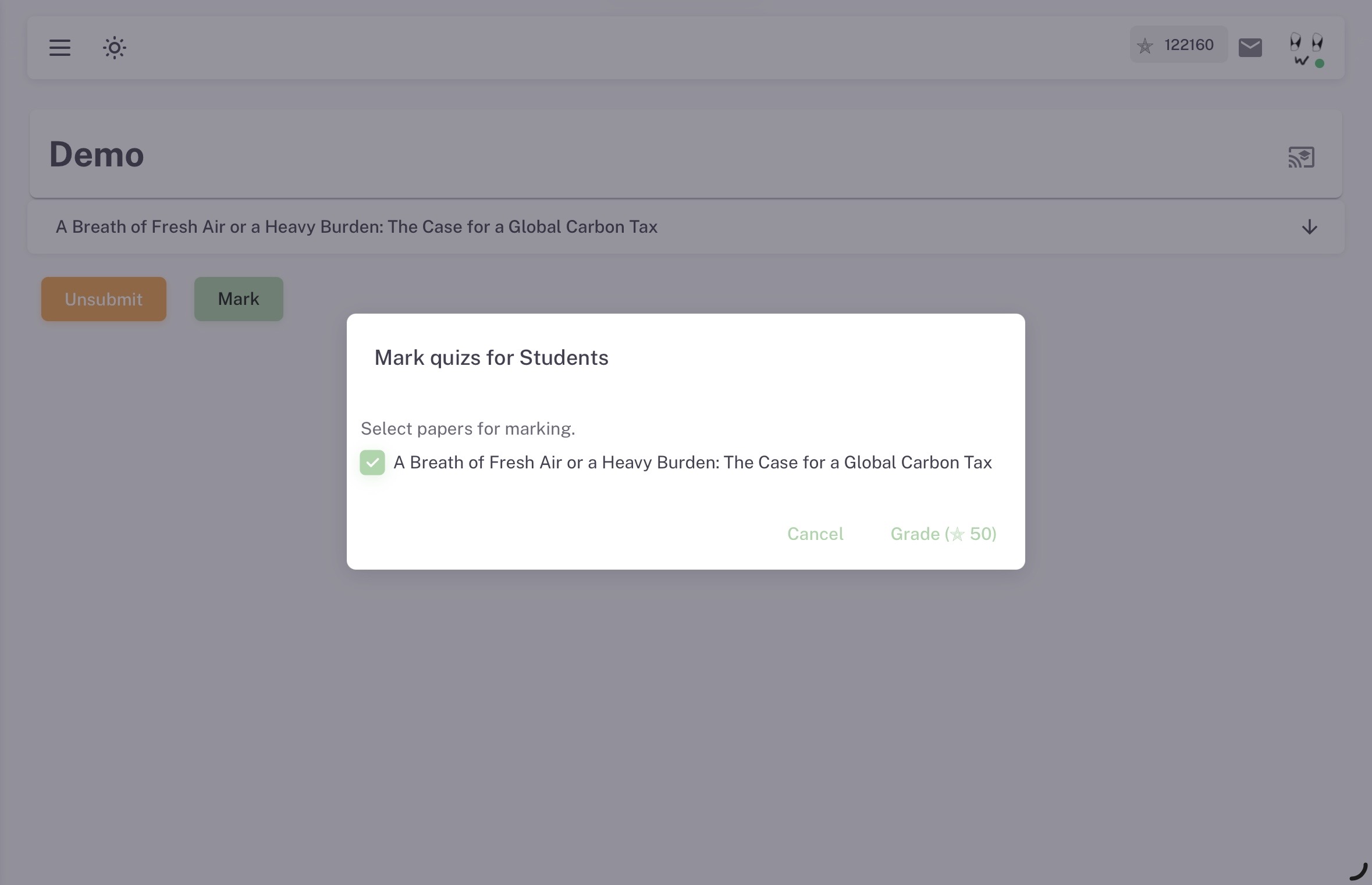Expand the article using the down arrow
Image resolution: width=1372 pixels, height=885 pixels.
pyautogui.click(x=1309, y=227)
